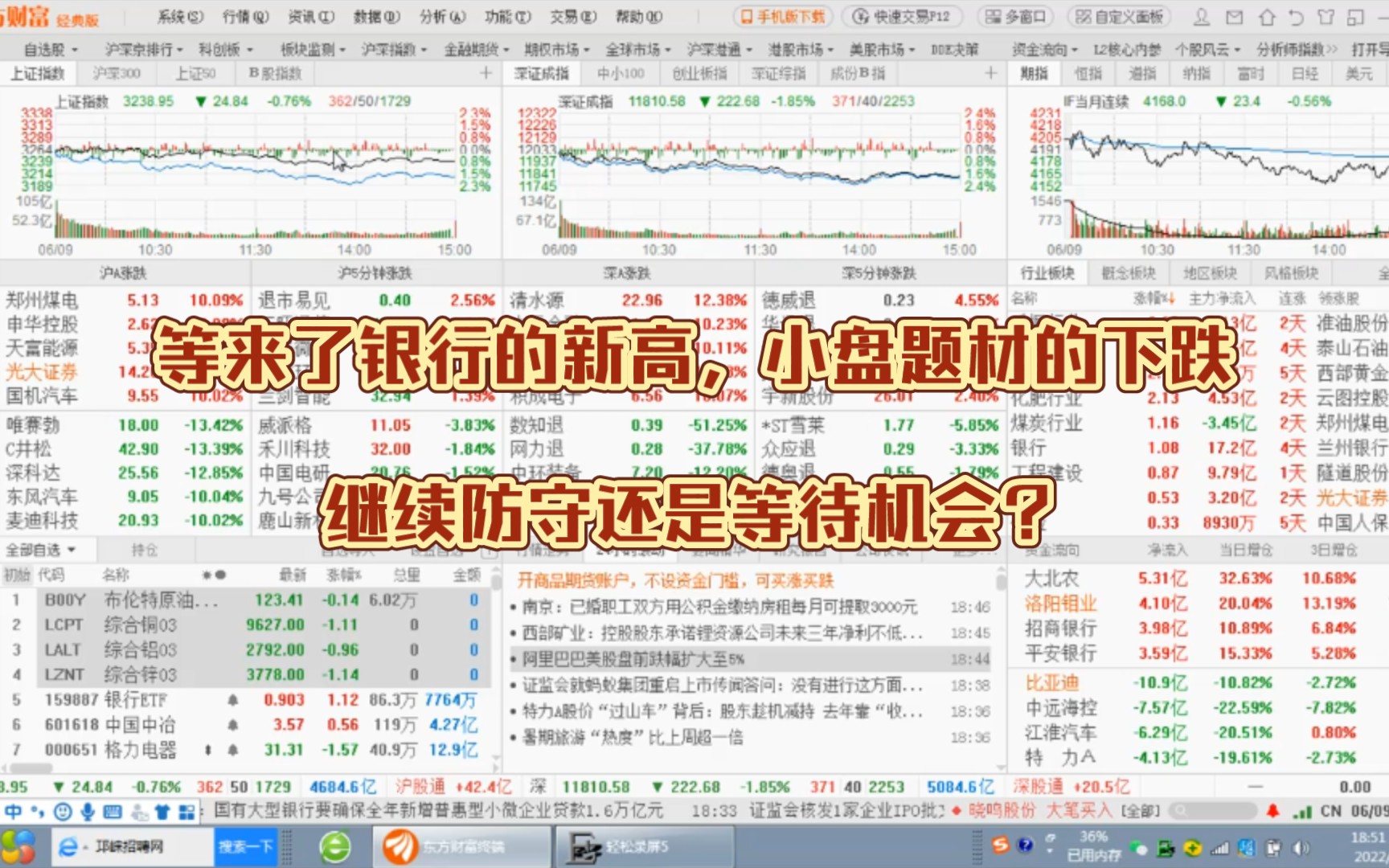
Task: Open the futures account promo link
Action: click(675, 580)
